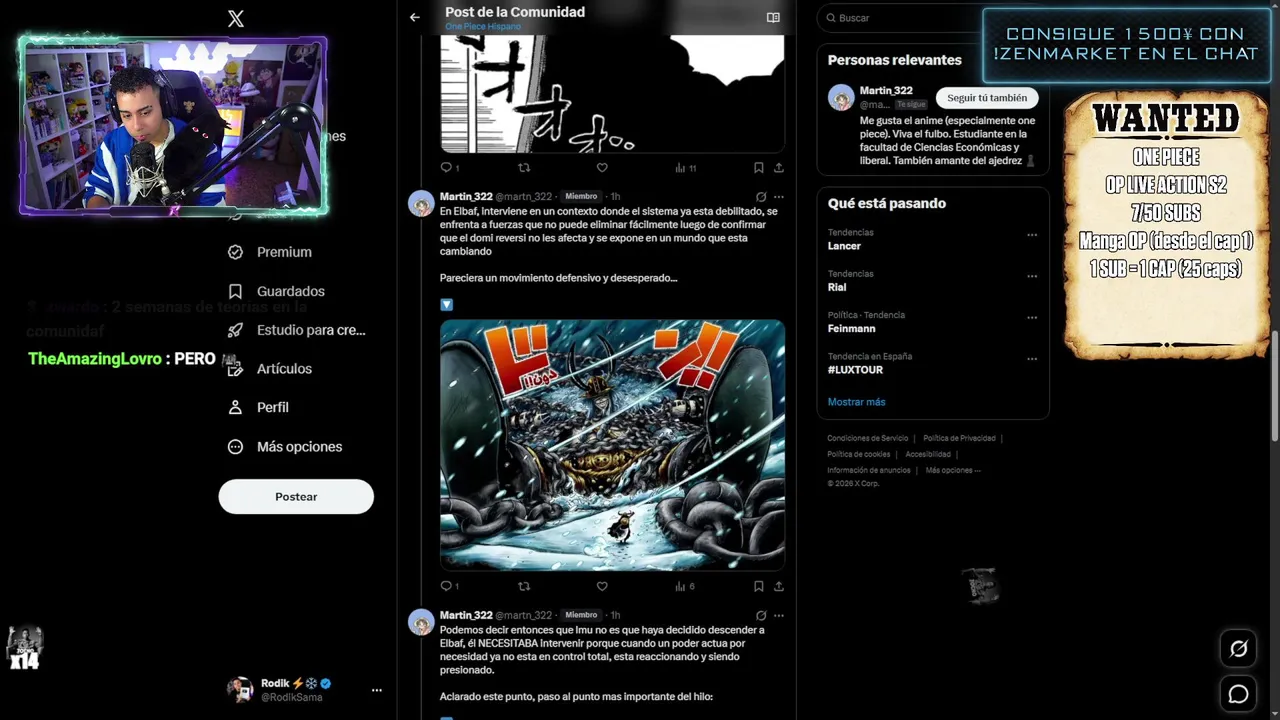1280x720 pixels.
Task: Open Guardados in the sidebar
Action: [x=276, y=291]
